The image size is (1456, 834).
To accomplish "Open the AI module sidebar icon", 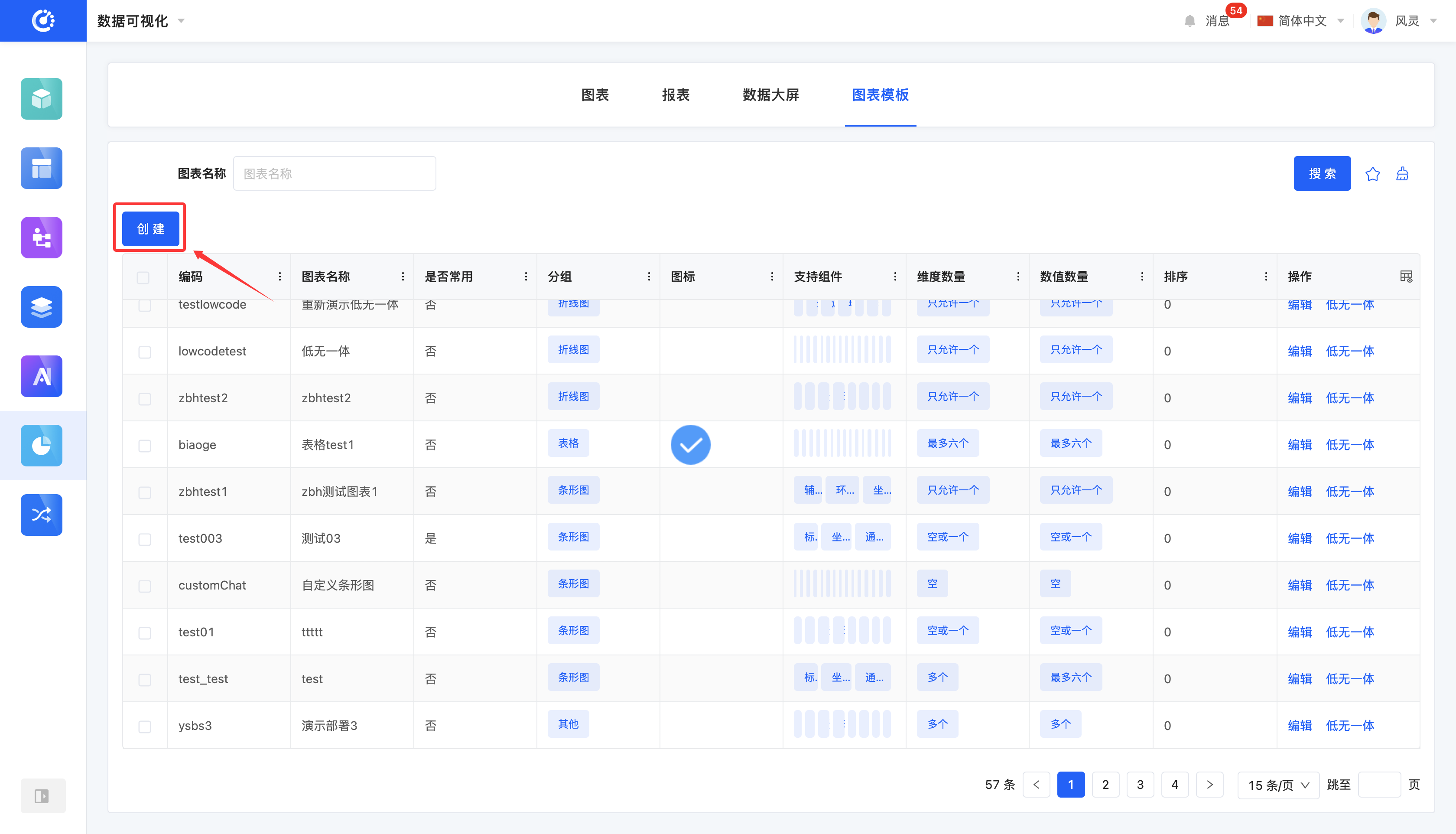I will (41, 376).
